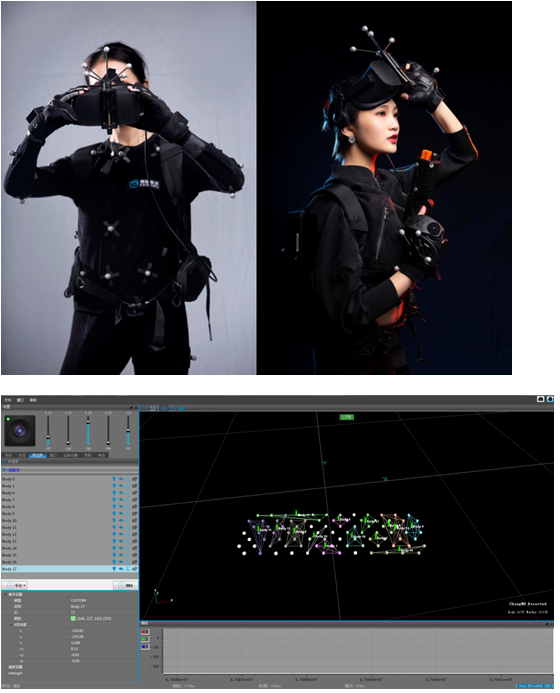
Task: Click the cyan shape icon on Body 13 row
Action: (x=128, y=541)
